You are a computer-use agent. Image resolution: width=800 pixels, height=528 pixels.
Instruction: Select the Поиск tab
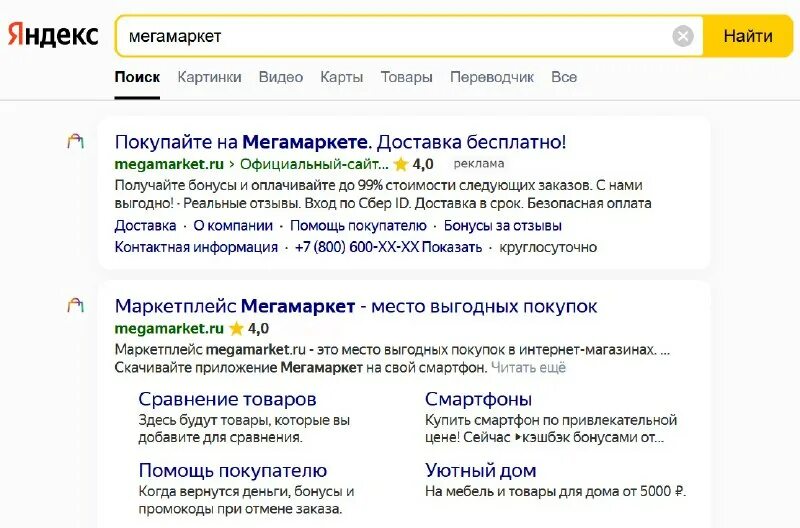click(137, 77)
